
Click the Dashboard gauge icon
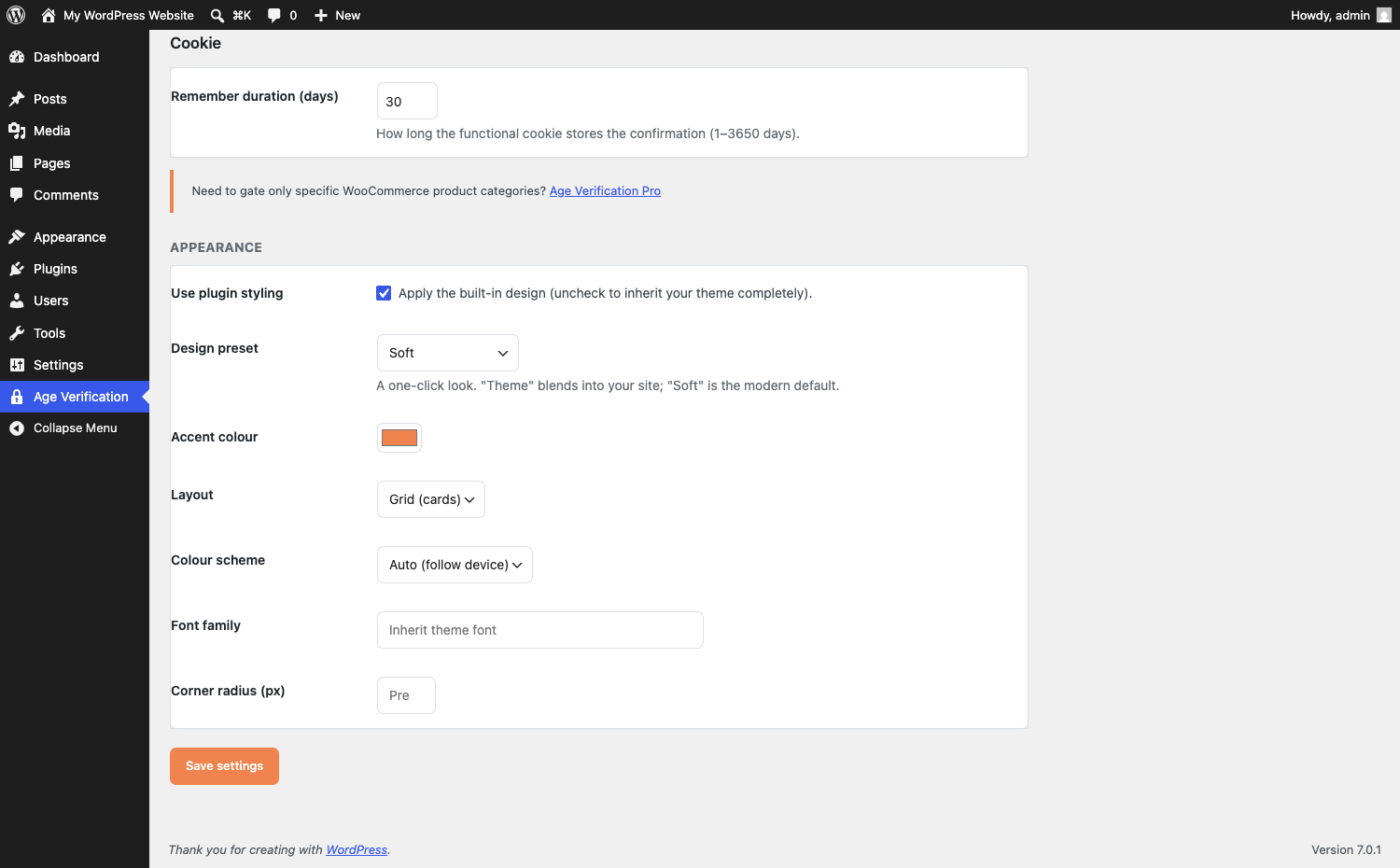click(17, 57)
